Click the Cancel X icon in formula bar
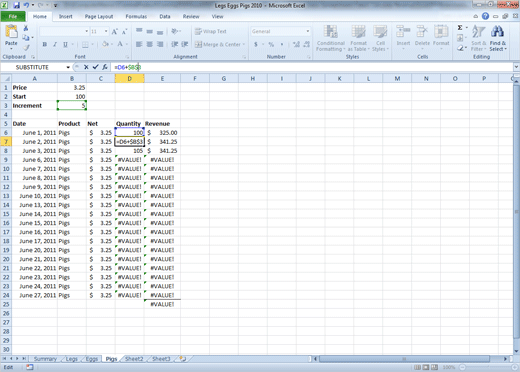Screen dimensions: 520x372 86,67
